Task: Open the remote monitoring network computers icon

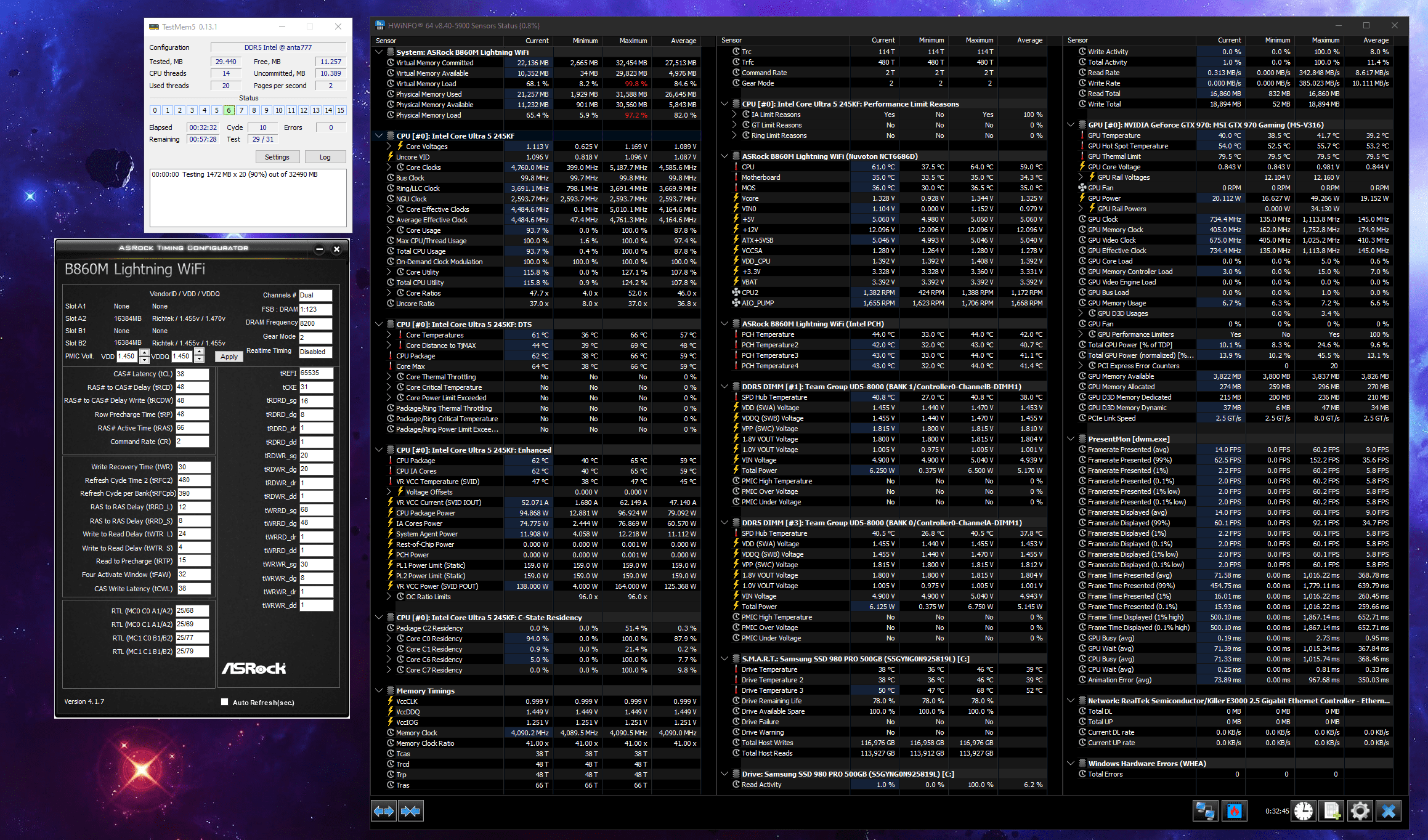Action: pos(1205,811)
